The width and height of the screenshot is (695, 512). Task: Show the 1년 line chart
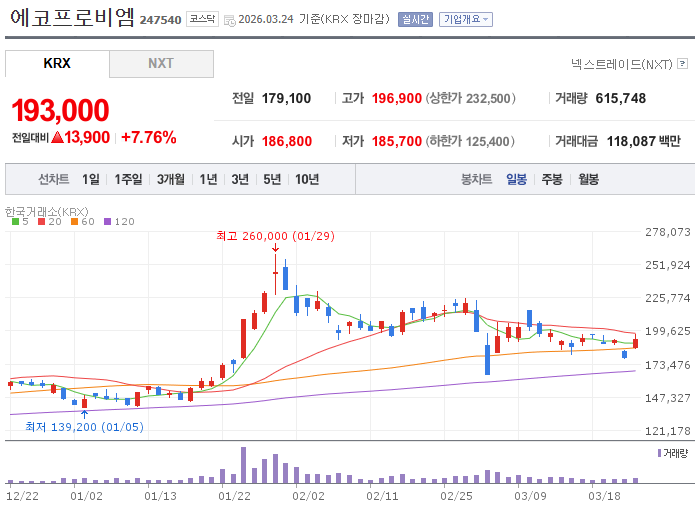208,179
